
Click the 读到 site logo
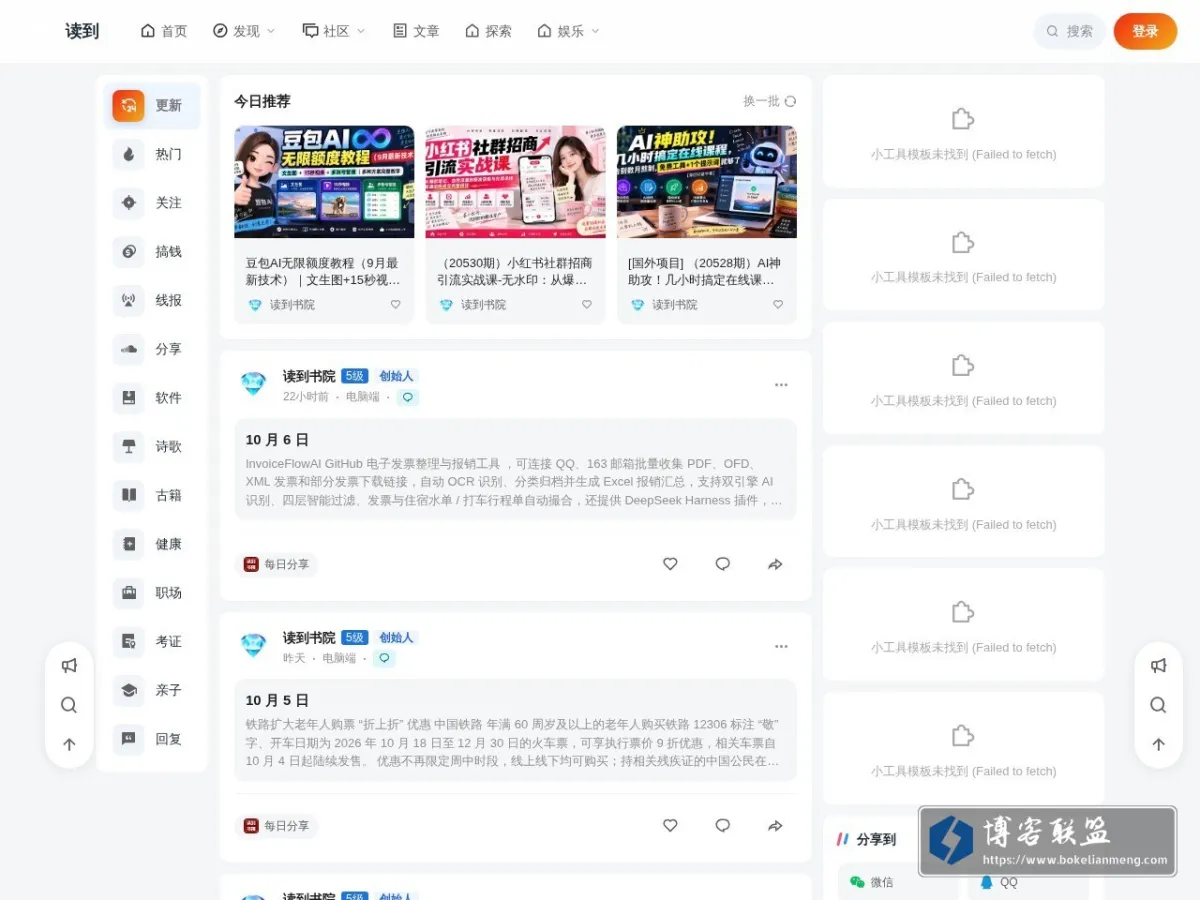(82, 31)
